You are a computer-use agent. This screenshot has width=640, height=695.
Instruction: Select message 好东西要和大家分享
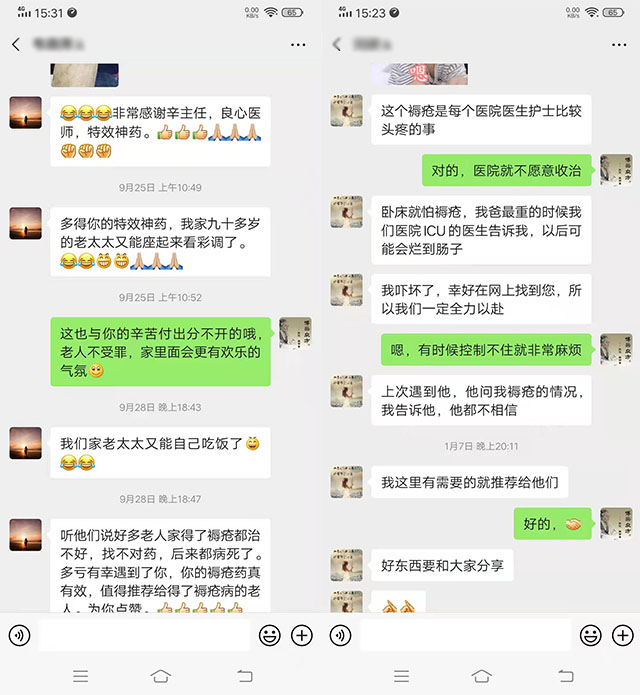point(442,565)
